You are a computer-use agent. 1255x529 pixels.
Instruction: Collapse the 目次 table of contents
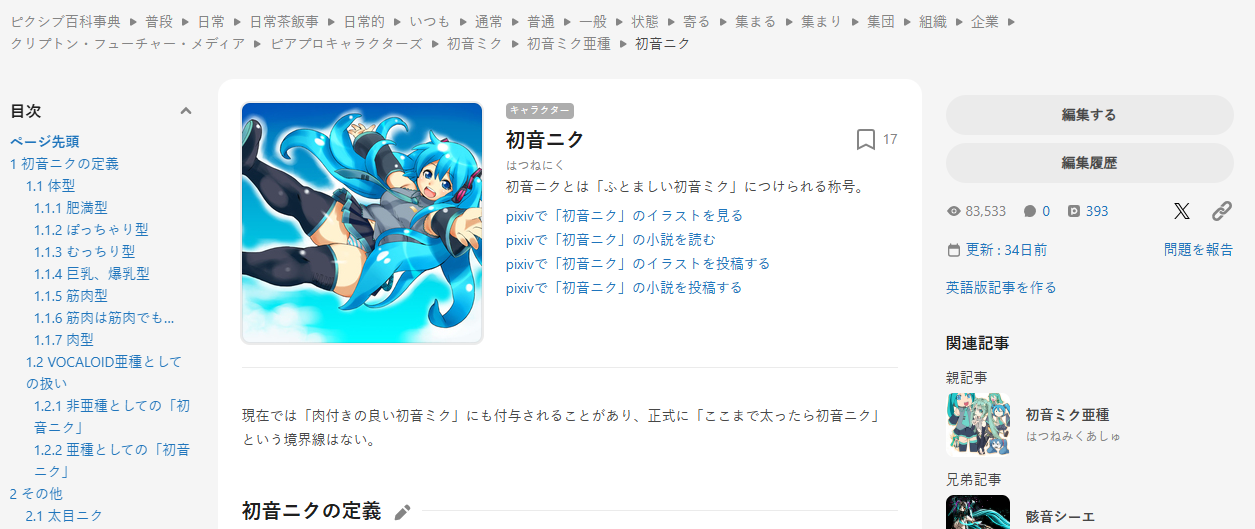185,111
